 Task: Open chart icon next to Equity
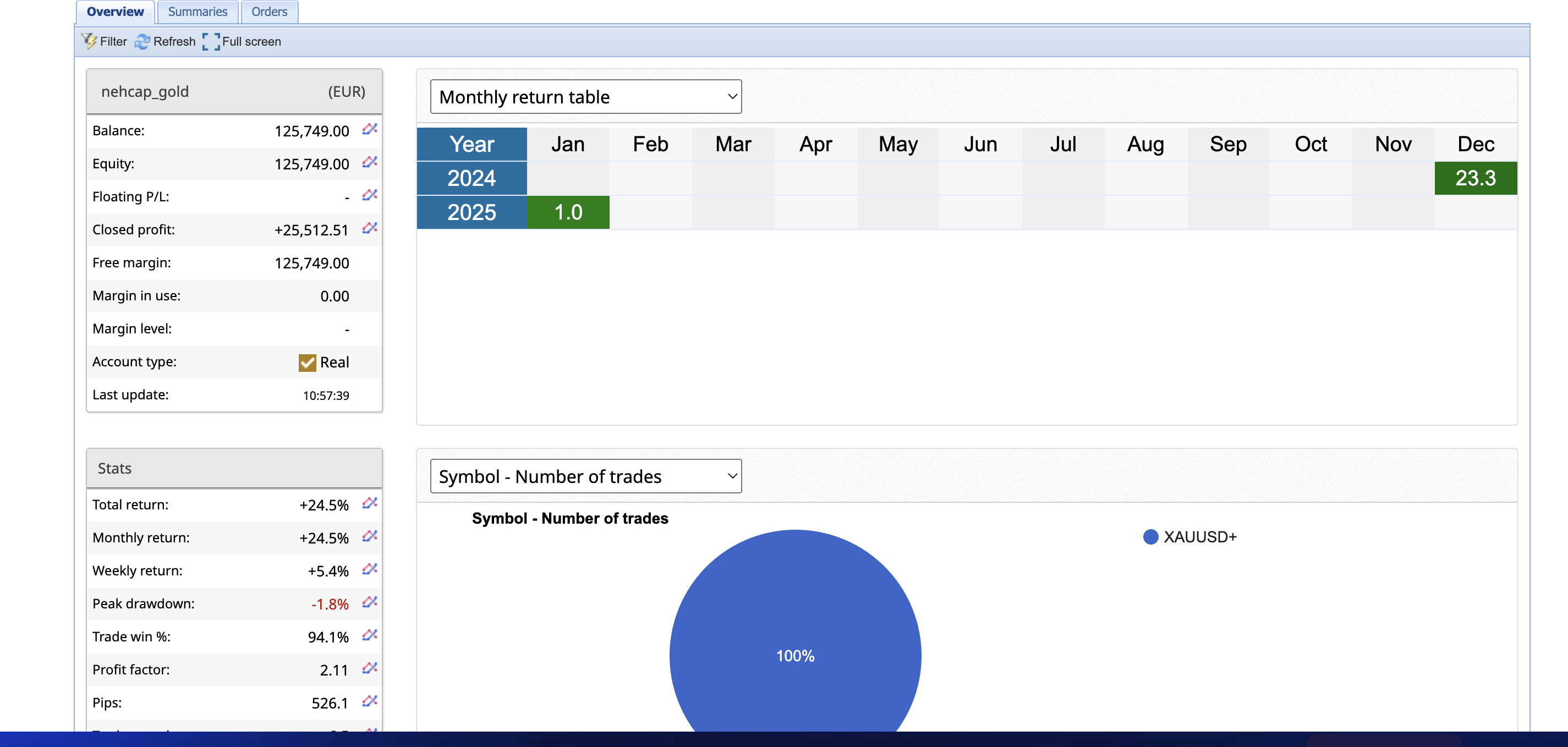point(370,162)
